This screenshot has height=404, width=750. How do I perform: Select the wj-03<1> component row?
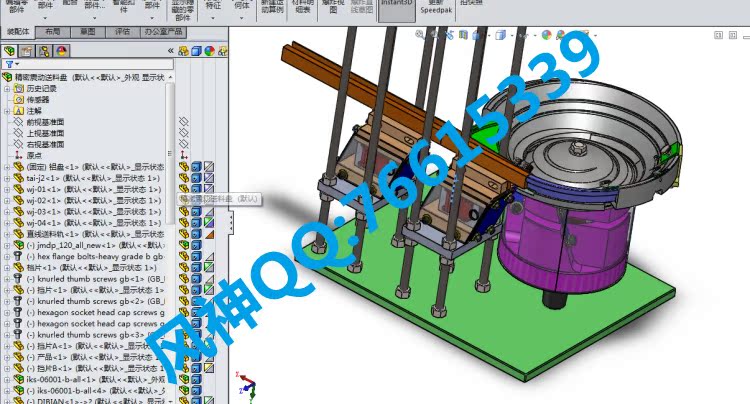[93, 211]
